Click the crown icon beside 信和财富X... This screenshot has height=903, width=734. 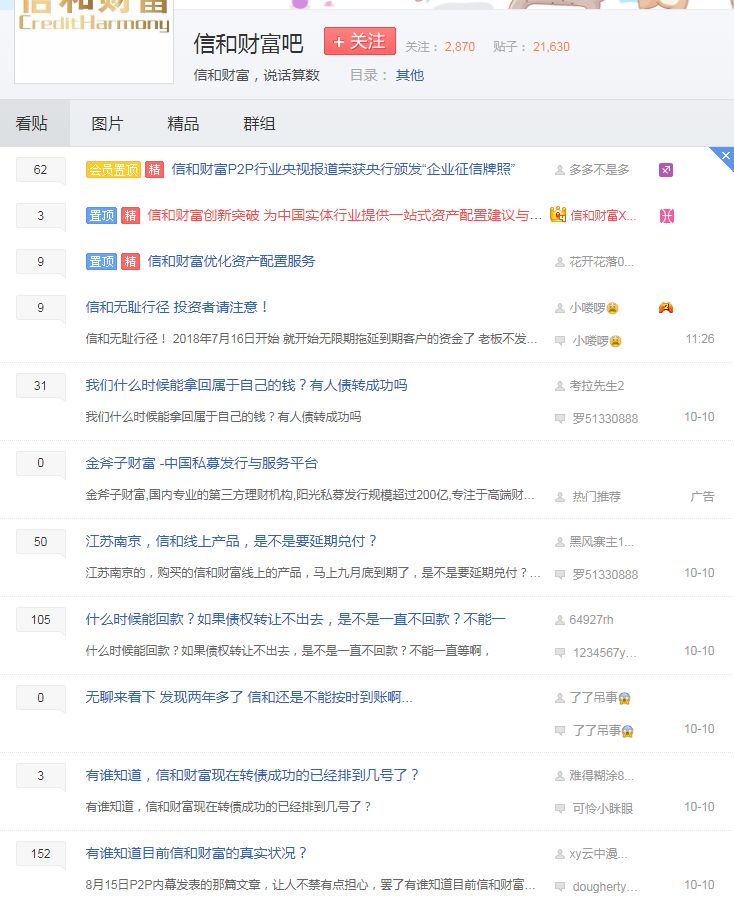[558, 214]
